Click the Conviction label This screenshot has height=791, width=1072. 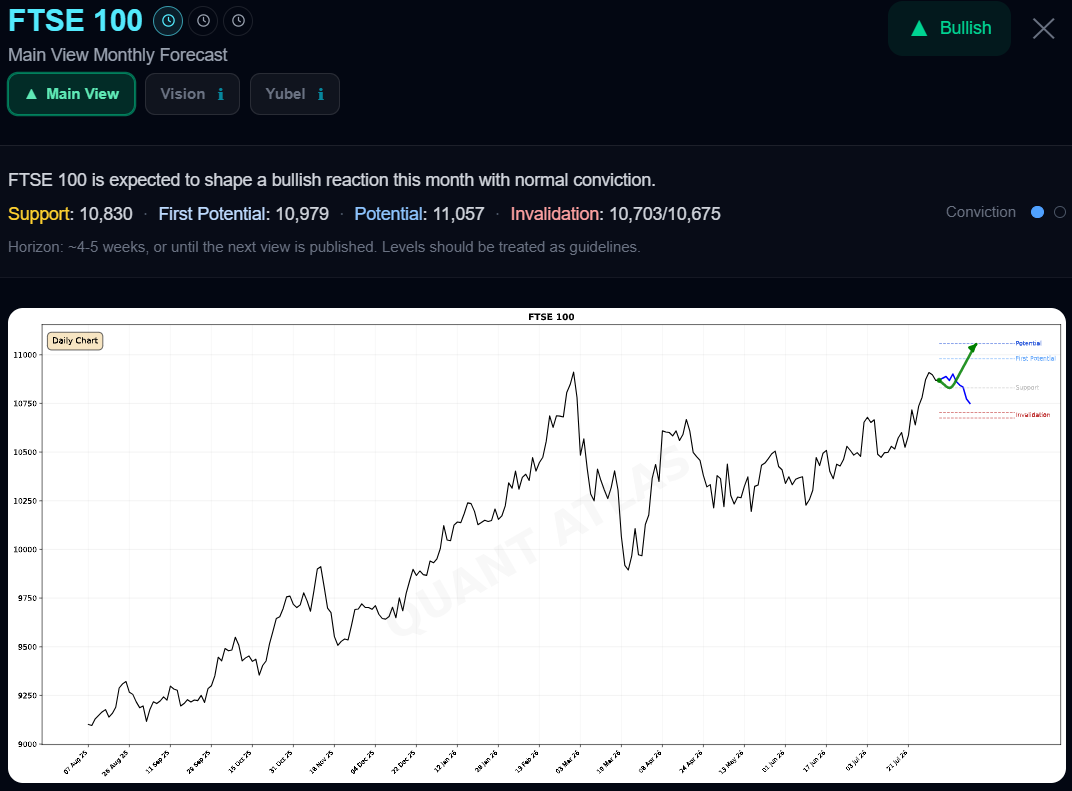[x=980, y=212]
